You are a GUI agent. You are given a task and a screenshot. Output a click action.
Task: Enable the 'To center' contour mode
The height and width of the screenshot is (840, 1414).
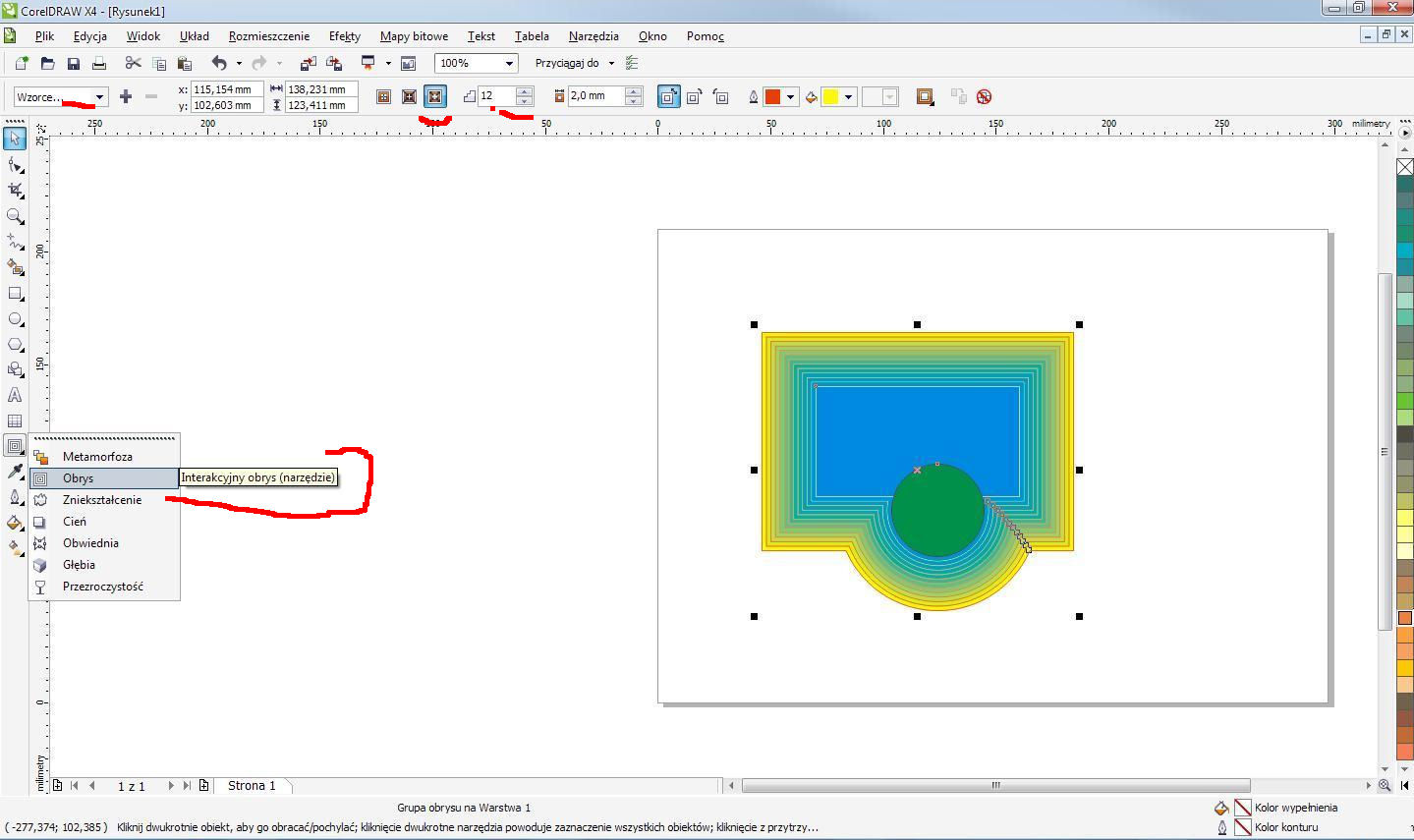[x=383, y=96]
